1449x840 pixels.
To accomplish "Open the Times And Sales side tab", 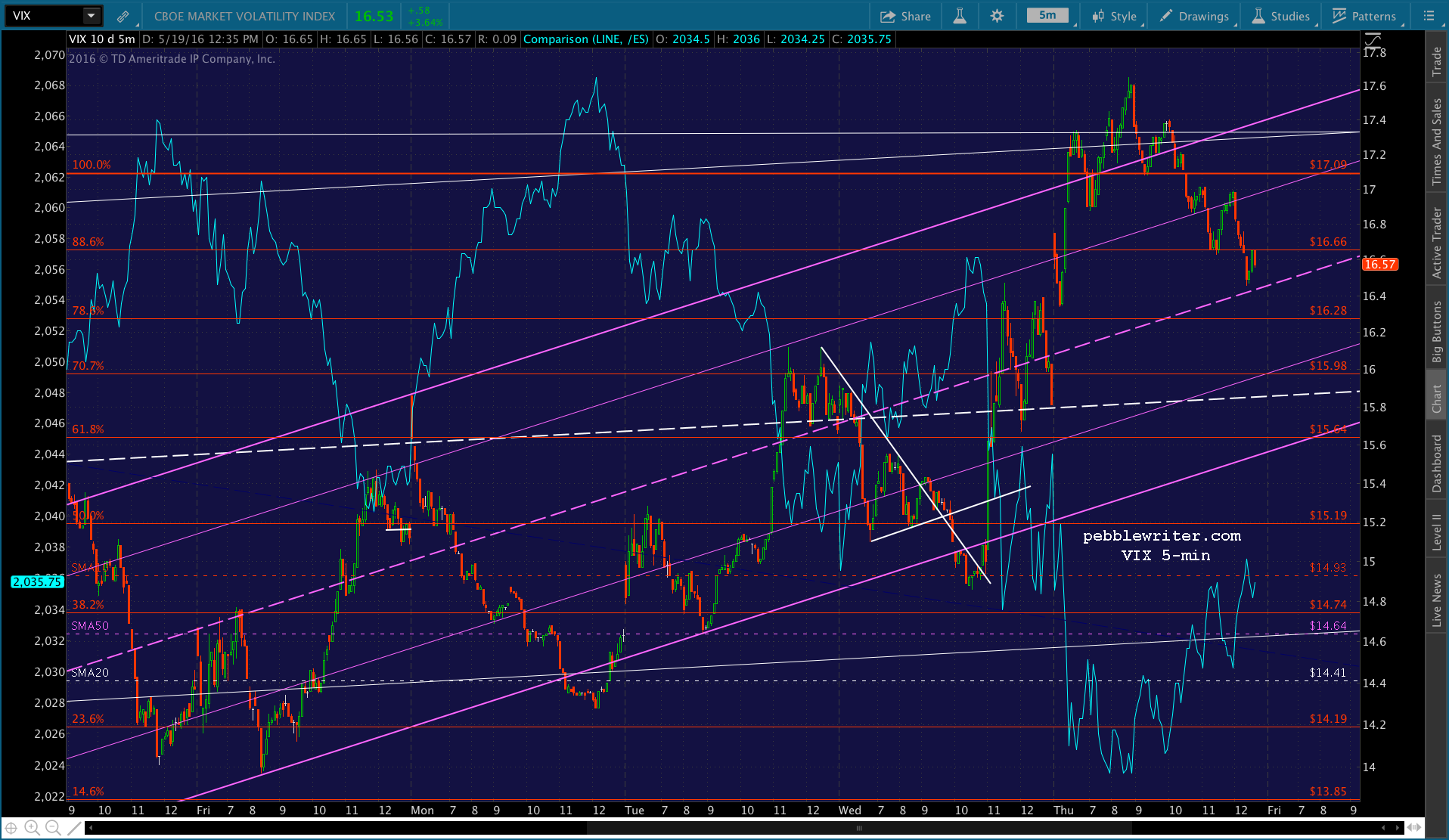I will (1436, 141).
